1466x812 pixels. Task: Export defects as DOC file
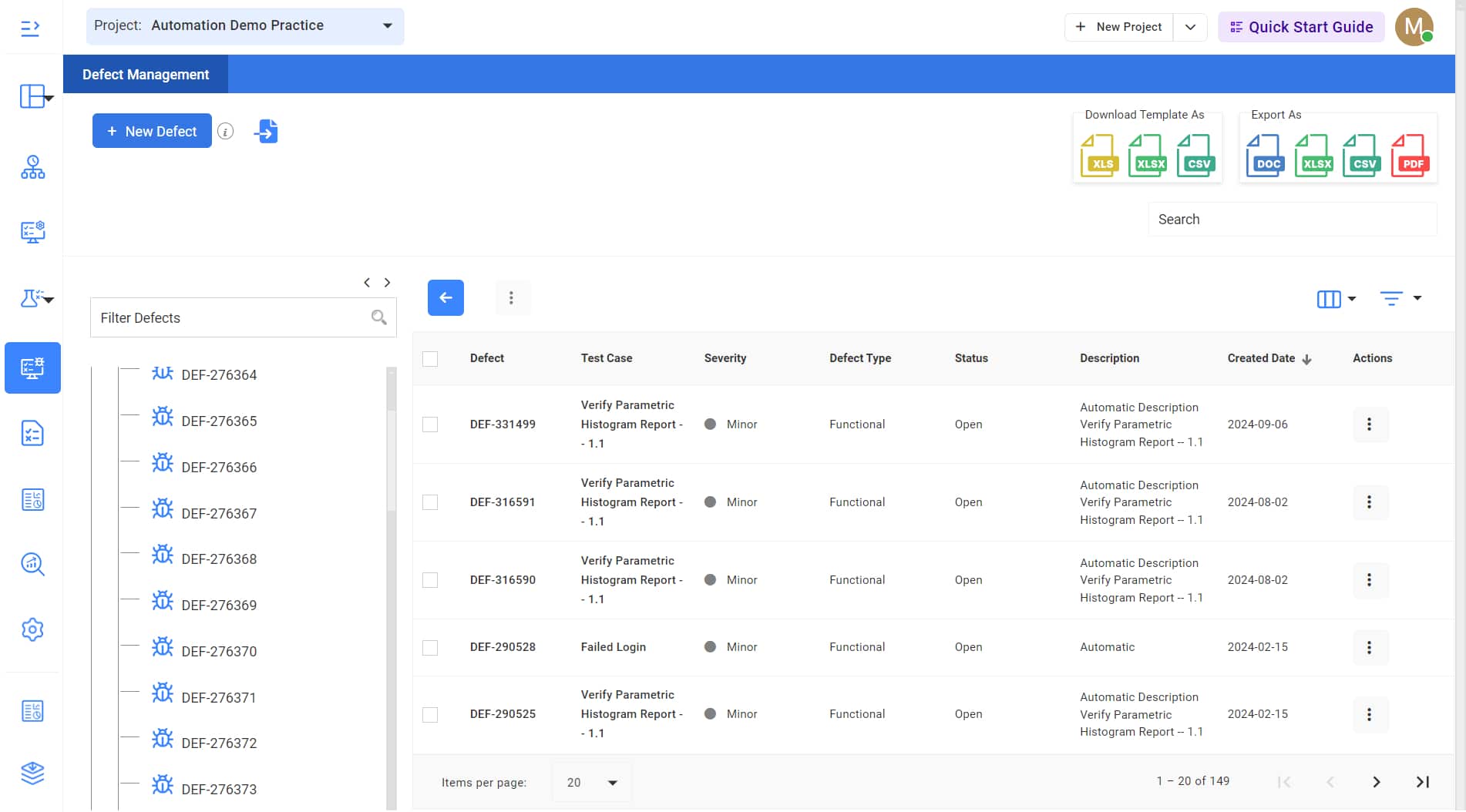tap(1265, 156)
